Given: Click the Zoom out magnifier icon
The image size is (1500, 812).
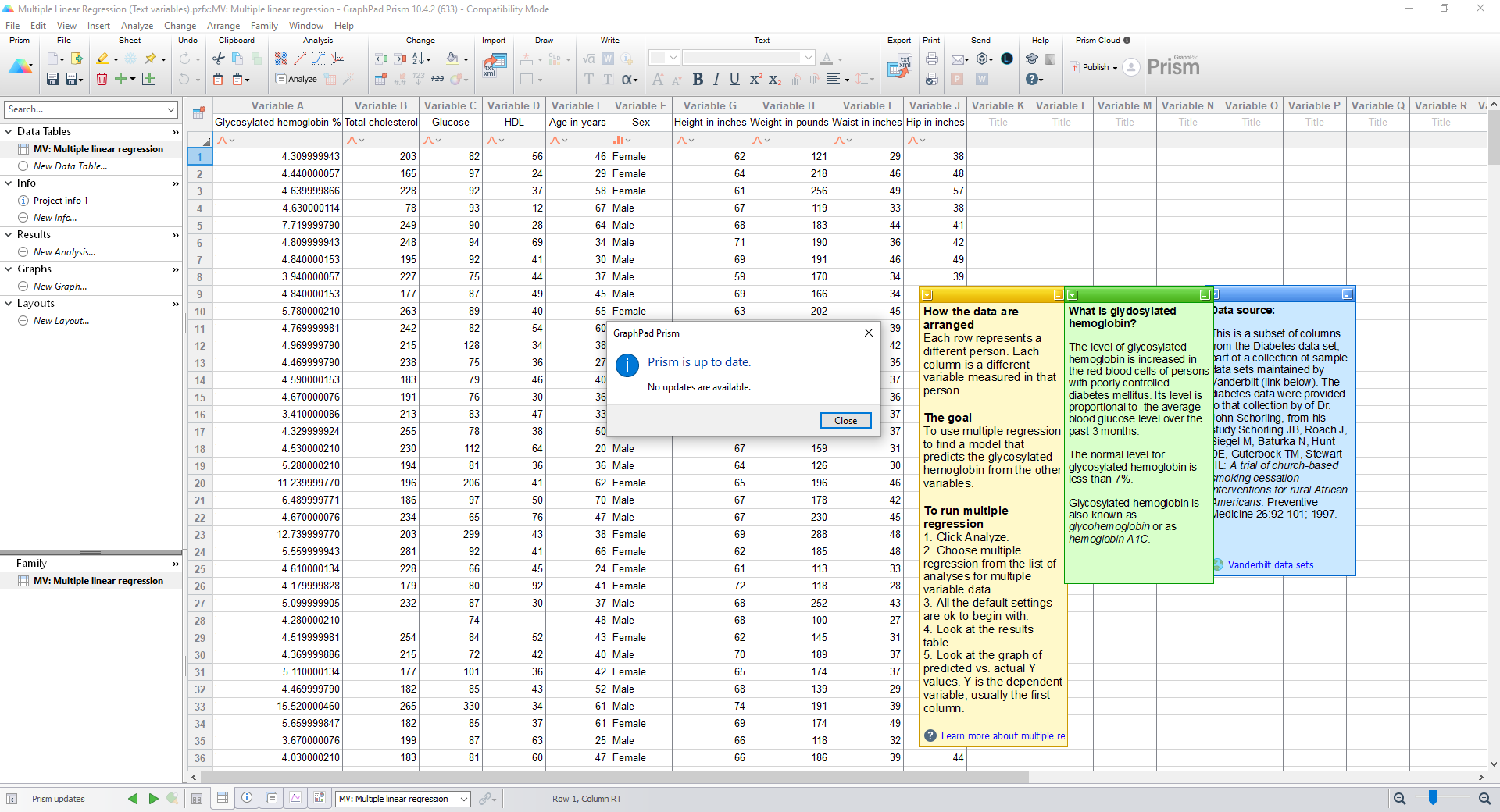Looking at the screenshot, I should tap(1399, 798).
